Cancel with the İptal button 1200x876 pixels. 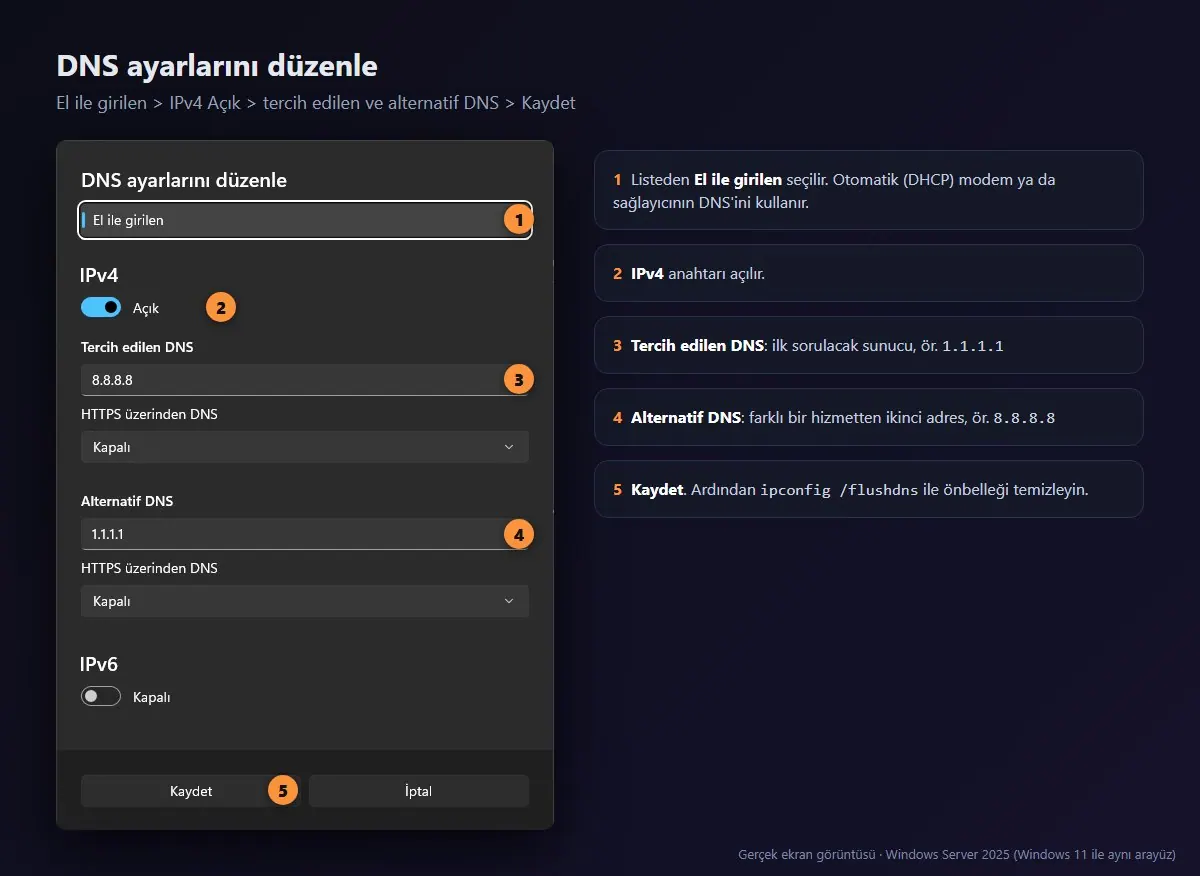click(x=419, y=791)
